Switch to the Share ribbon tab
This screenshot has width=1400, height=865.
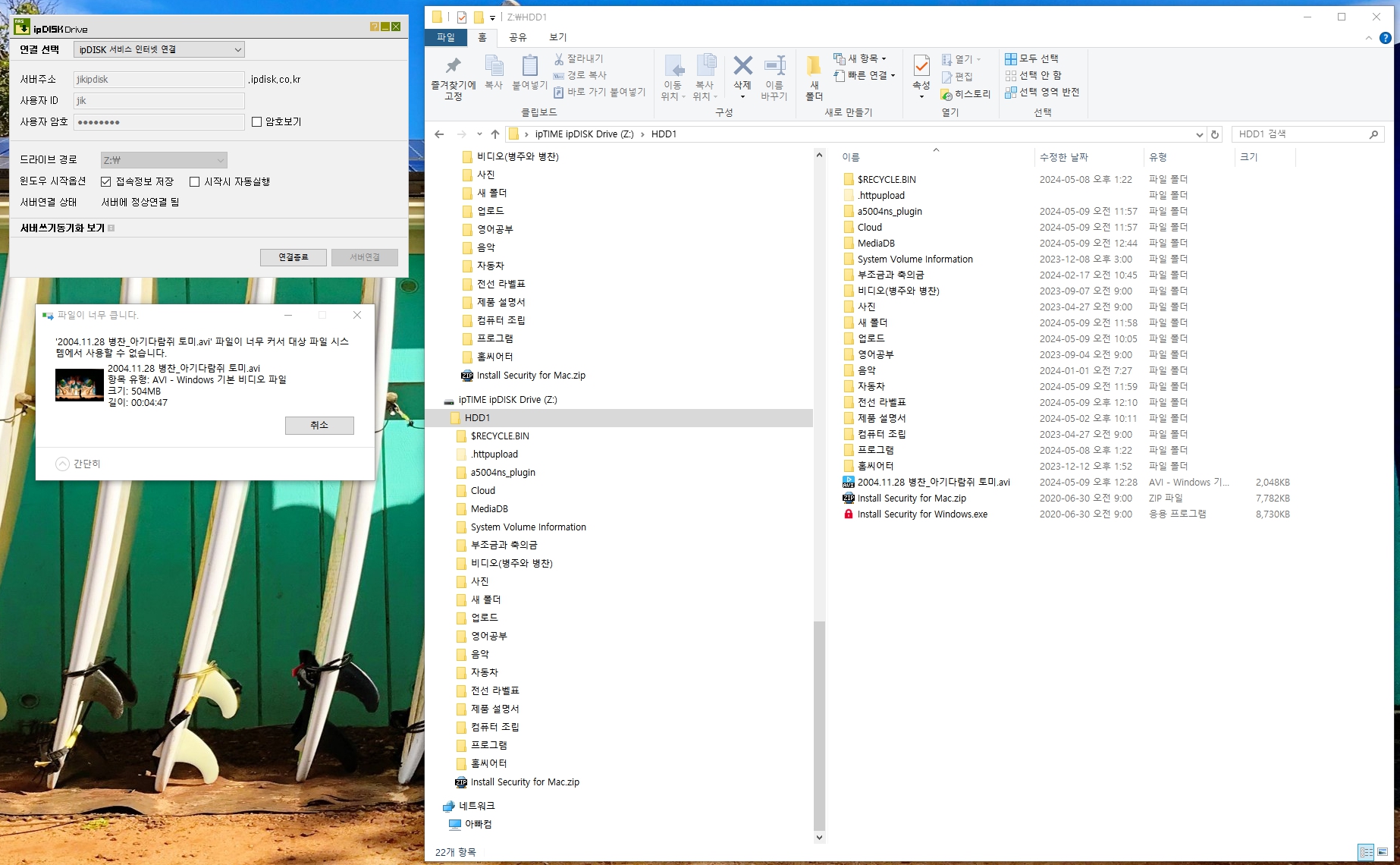(x=517, y=37)
